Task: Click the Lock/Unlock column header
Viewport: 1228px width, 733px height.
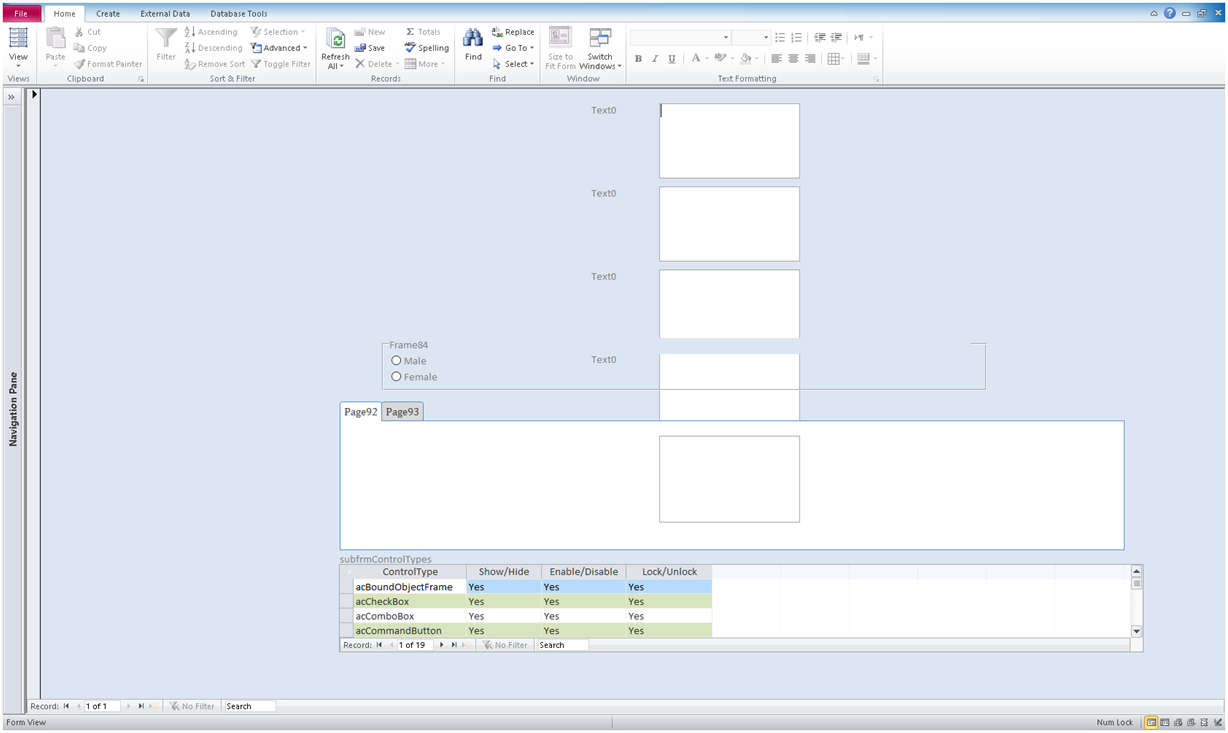Action: (669, 572)
